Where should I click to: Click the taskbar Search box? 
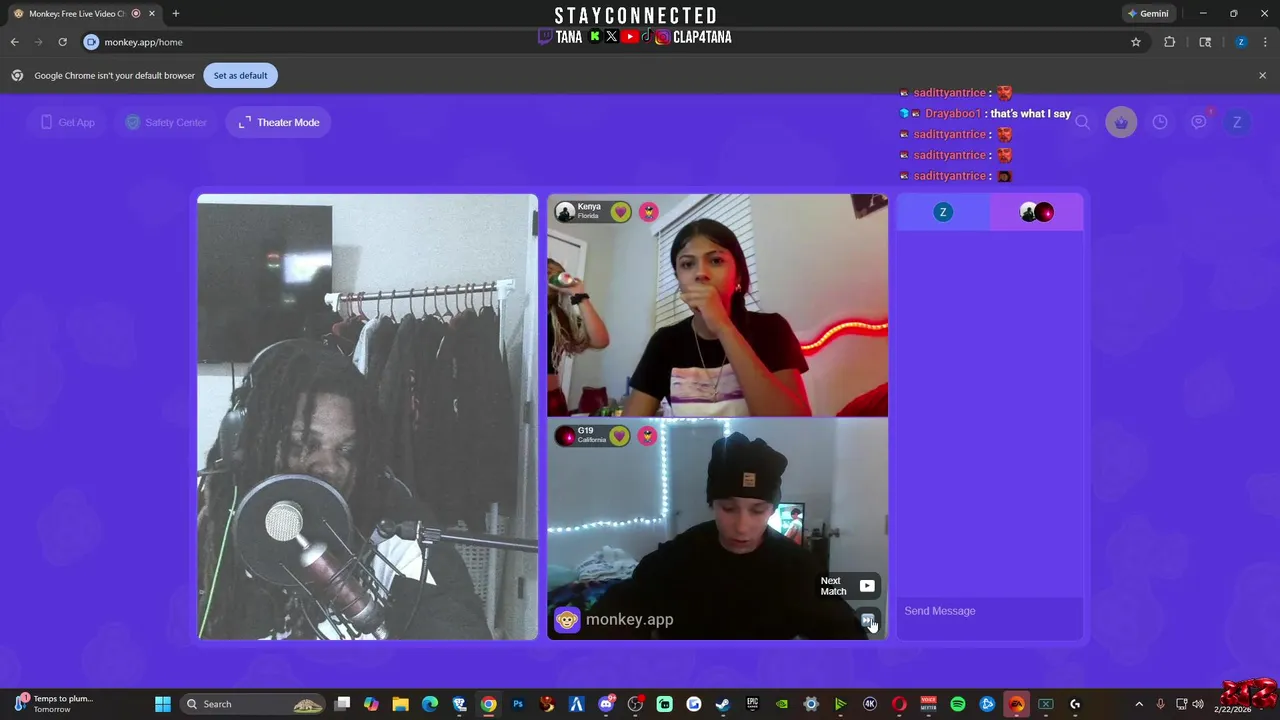tap(254, 704)
